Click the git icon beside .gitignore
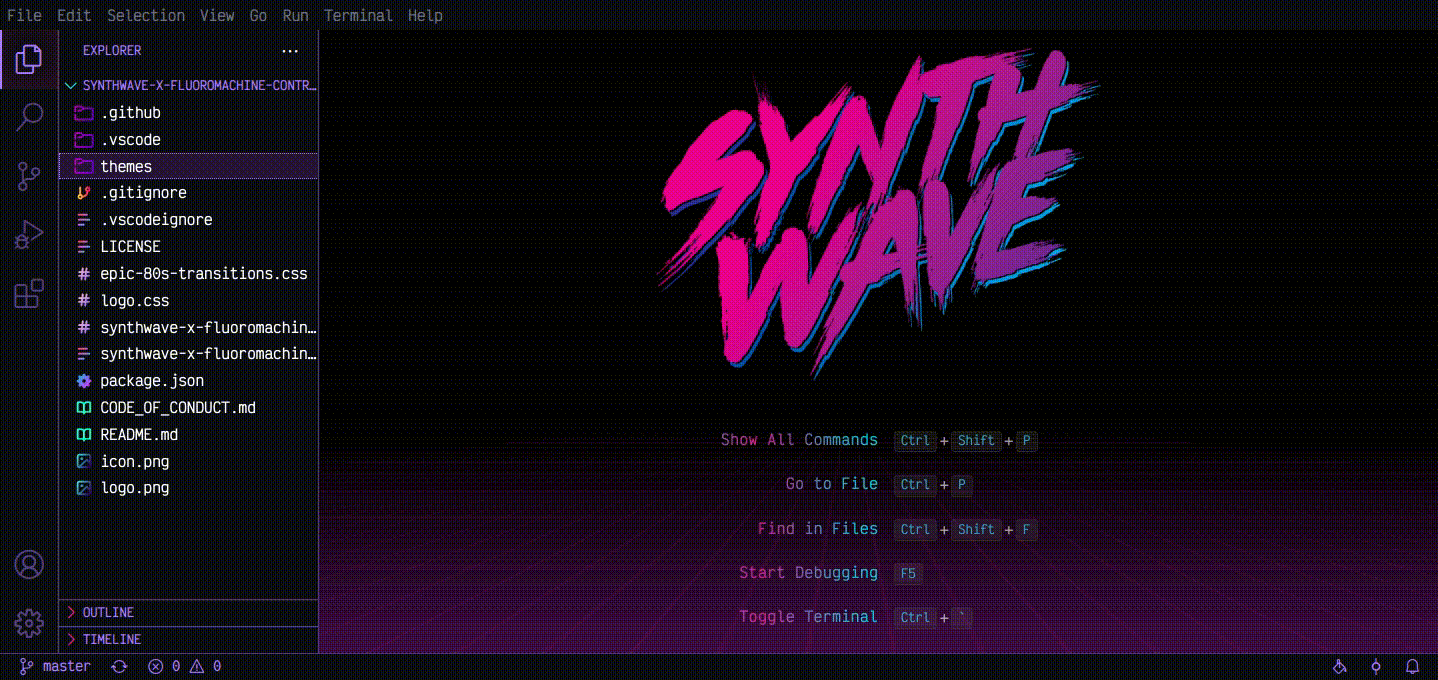The width and height of the screenshot is (1438, 680). pyautogui.click(x=84, y=193)
